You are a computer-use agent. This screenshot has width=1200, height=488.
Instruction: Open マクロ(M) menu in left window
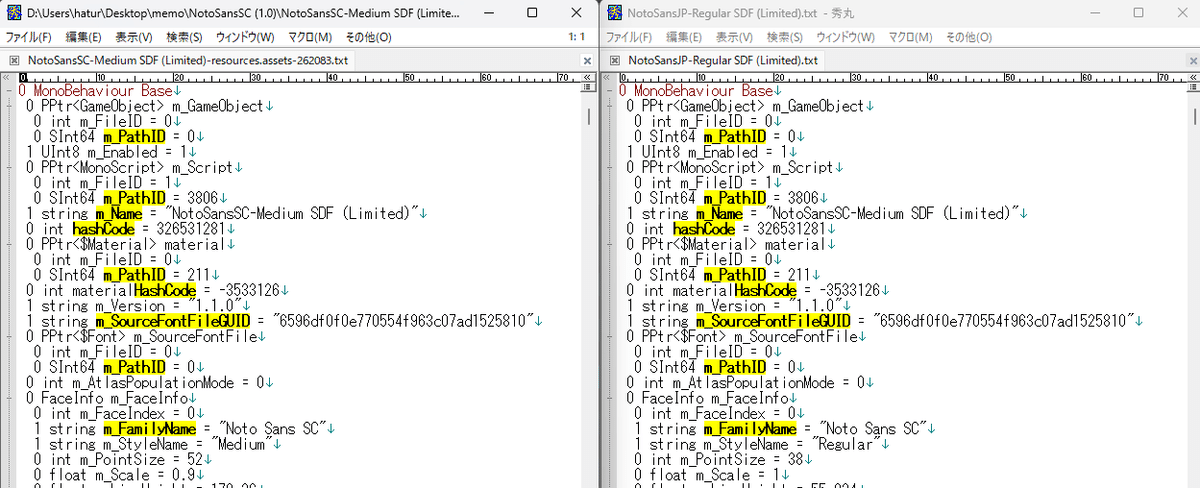310,37
